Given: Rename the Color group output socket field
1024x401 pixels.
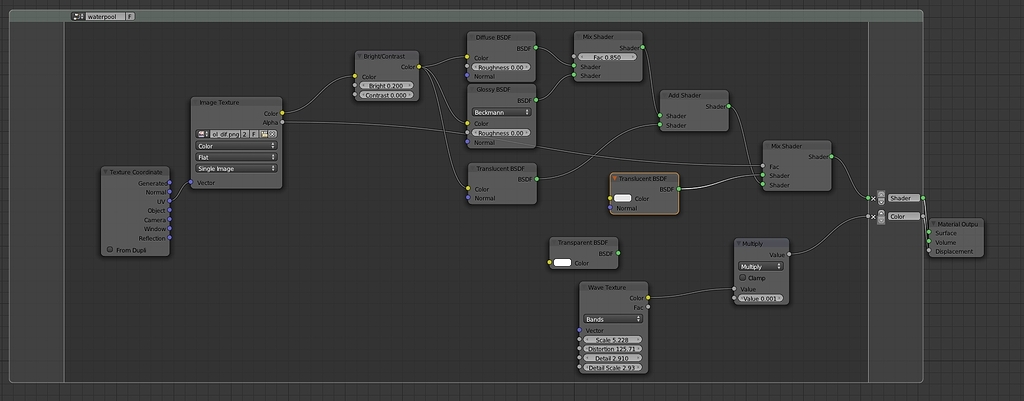Looking at the screenshot, I should 904,216.
